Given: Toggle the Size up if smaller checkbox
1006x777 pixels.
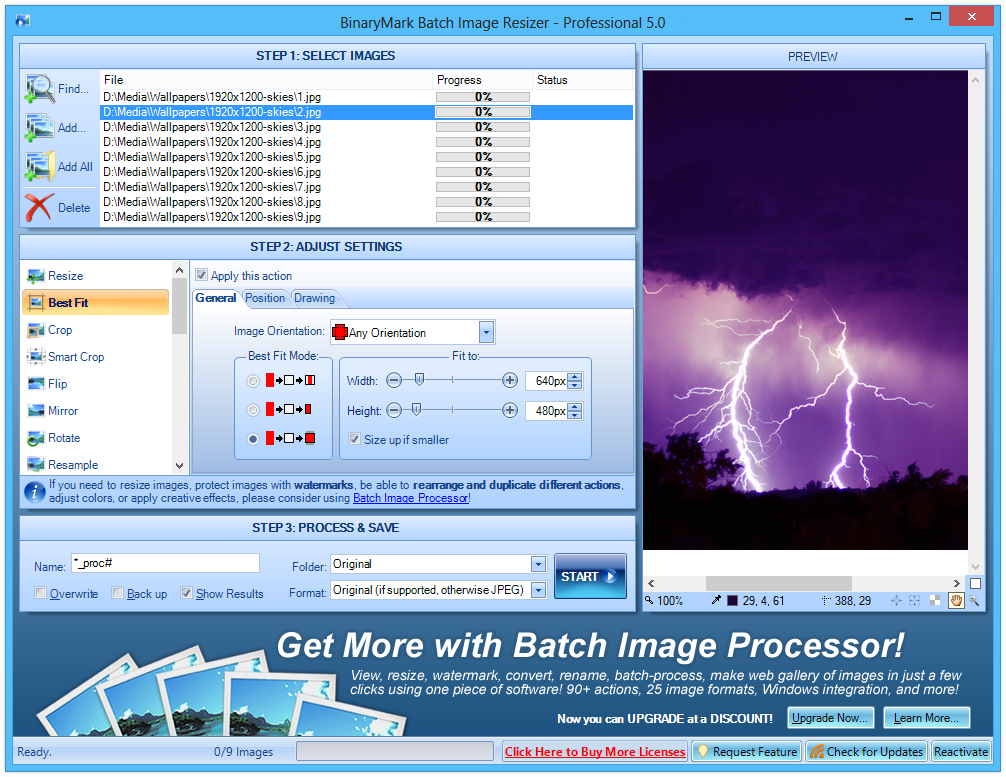Looking at the screenshot, I should click(x=354, y=439).
